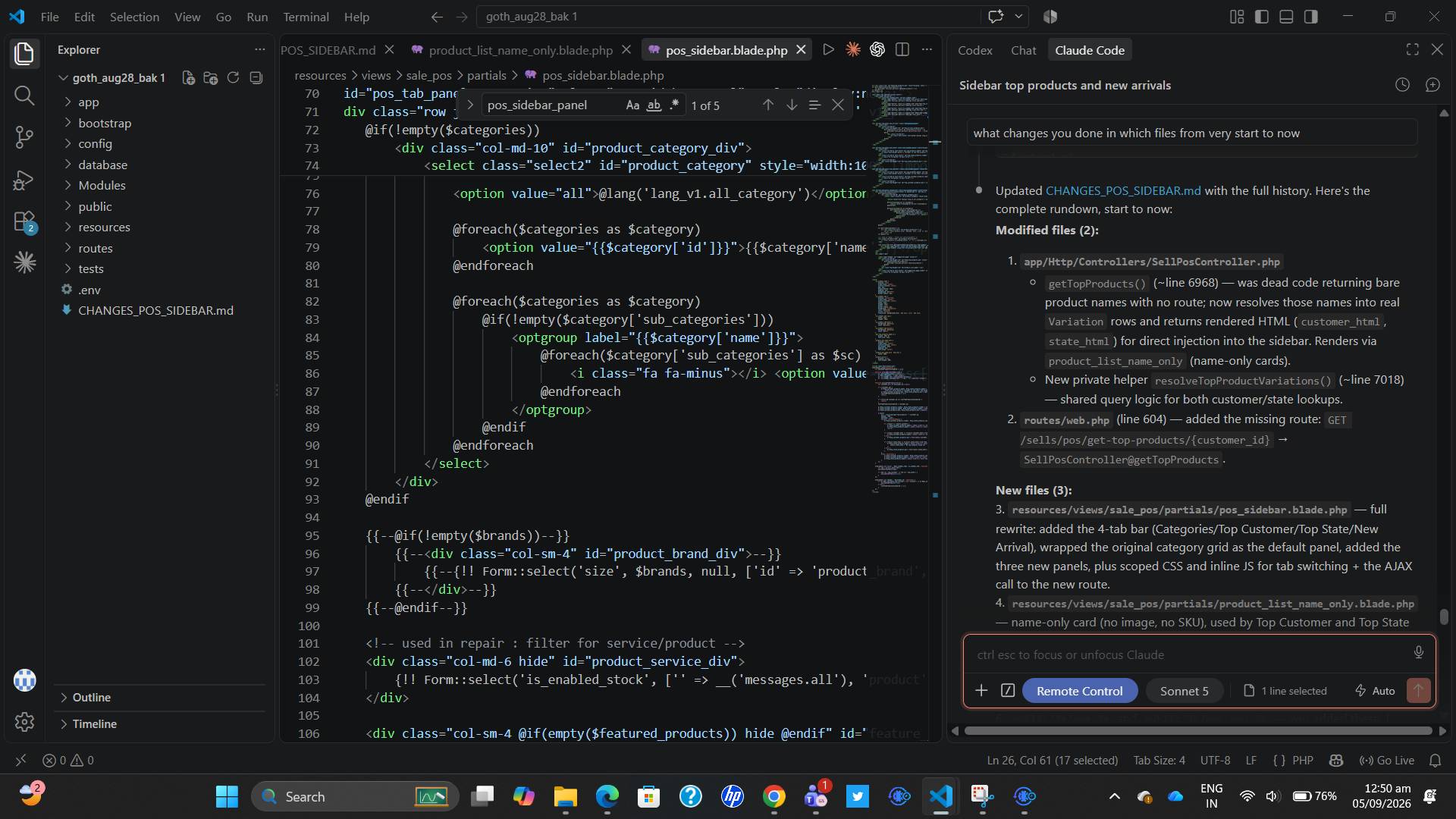This screenshot has height=819, width=1456.
Task: Open session history clock icon
Action: pos(1402,85)
